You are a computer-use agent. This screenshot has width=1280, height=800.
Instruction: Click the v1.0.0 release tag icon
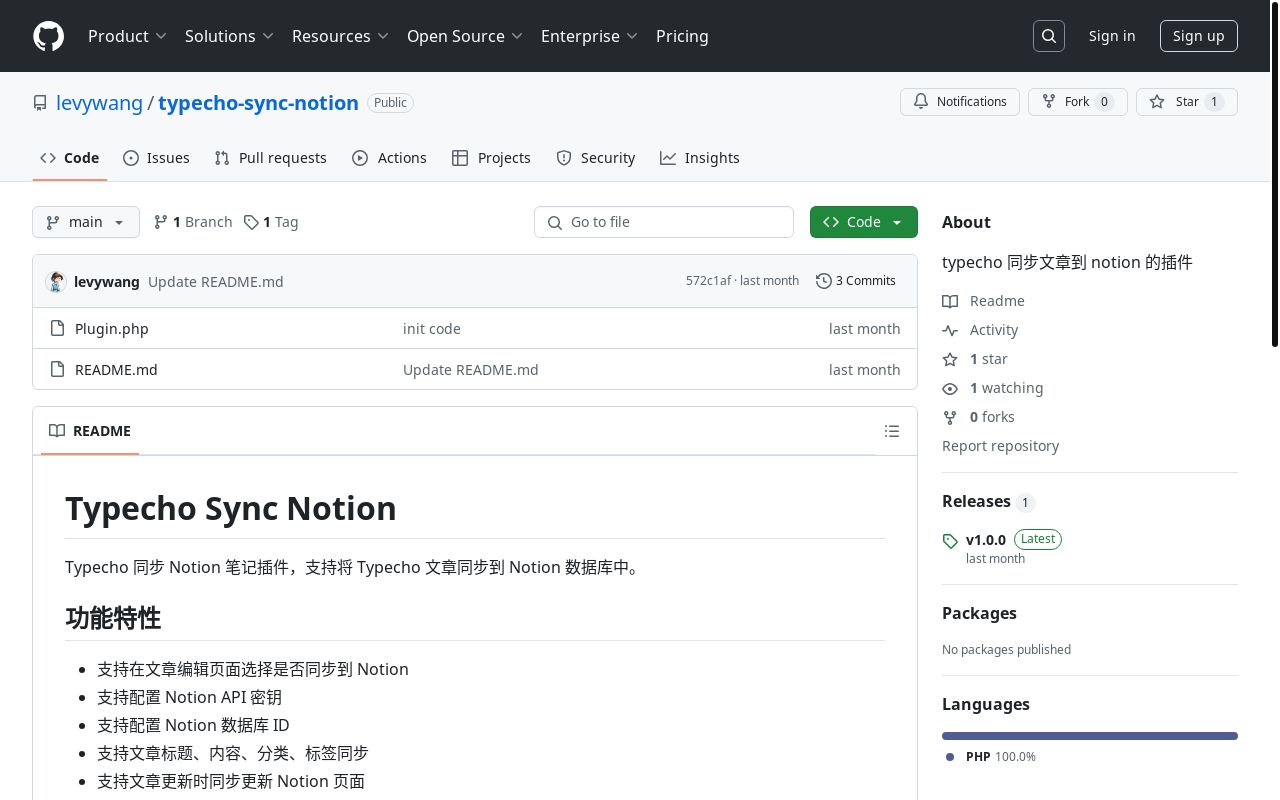[950, 541]
